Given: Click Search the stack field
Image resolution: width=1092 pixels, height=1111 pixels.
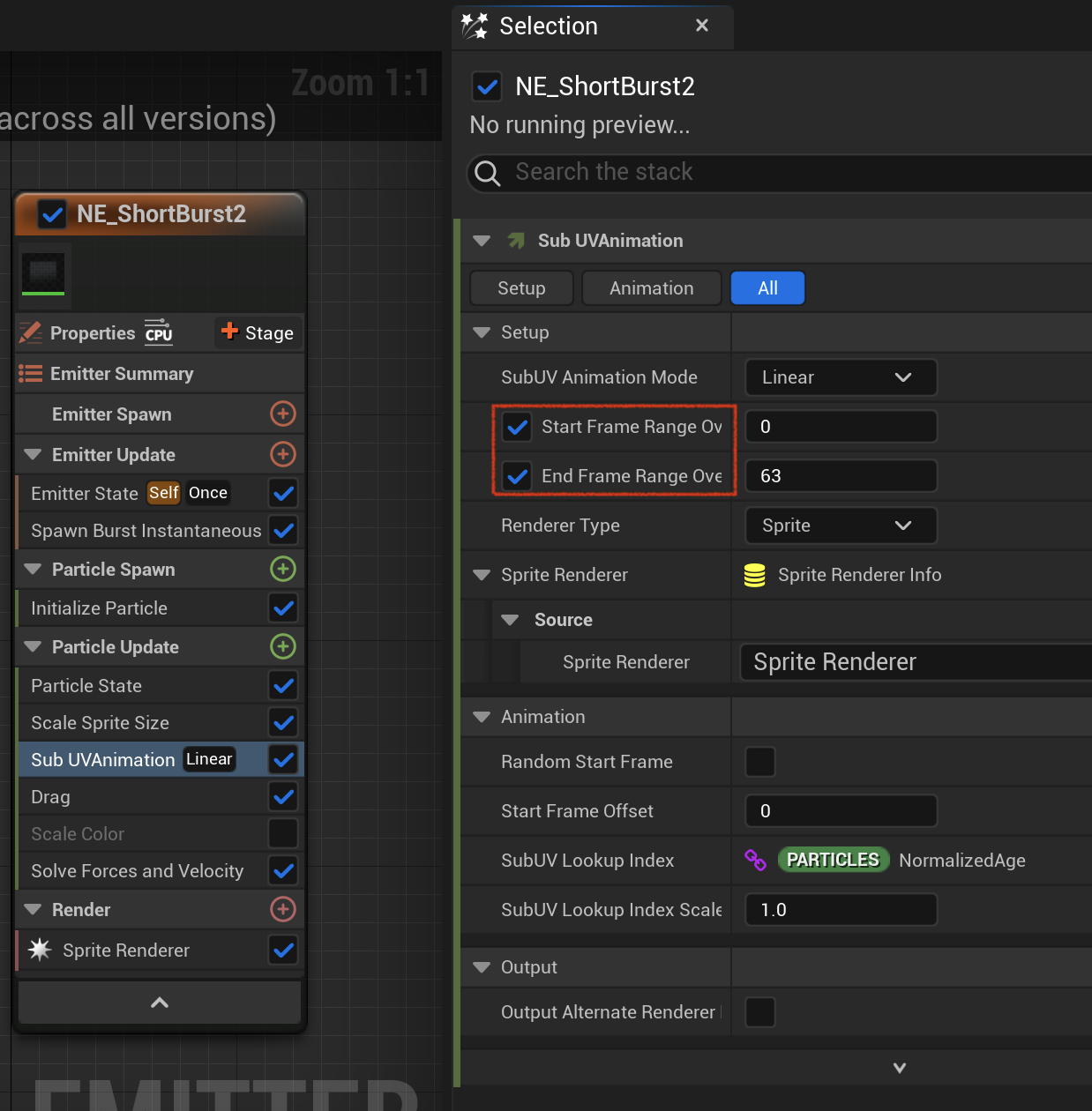Looking at the screenshot, I should pos(780,172).
